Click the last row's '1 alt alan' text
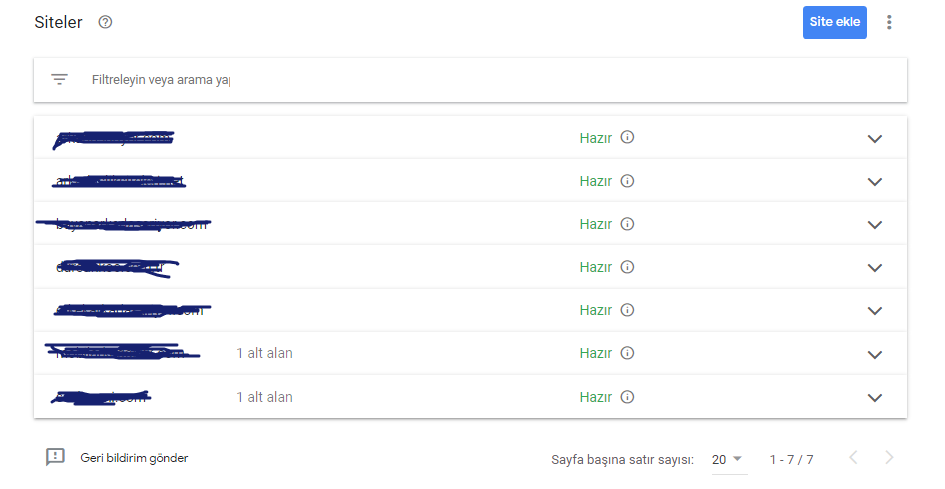The image size is (945, 489). tap(264, 397)
